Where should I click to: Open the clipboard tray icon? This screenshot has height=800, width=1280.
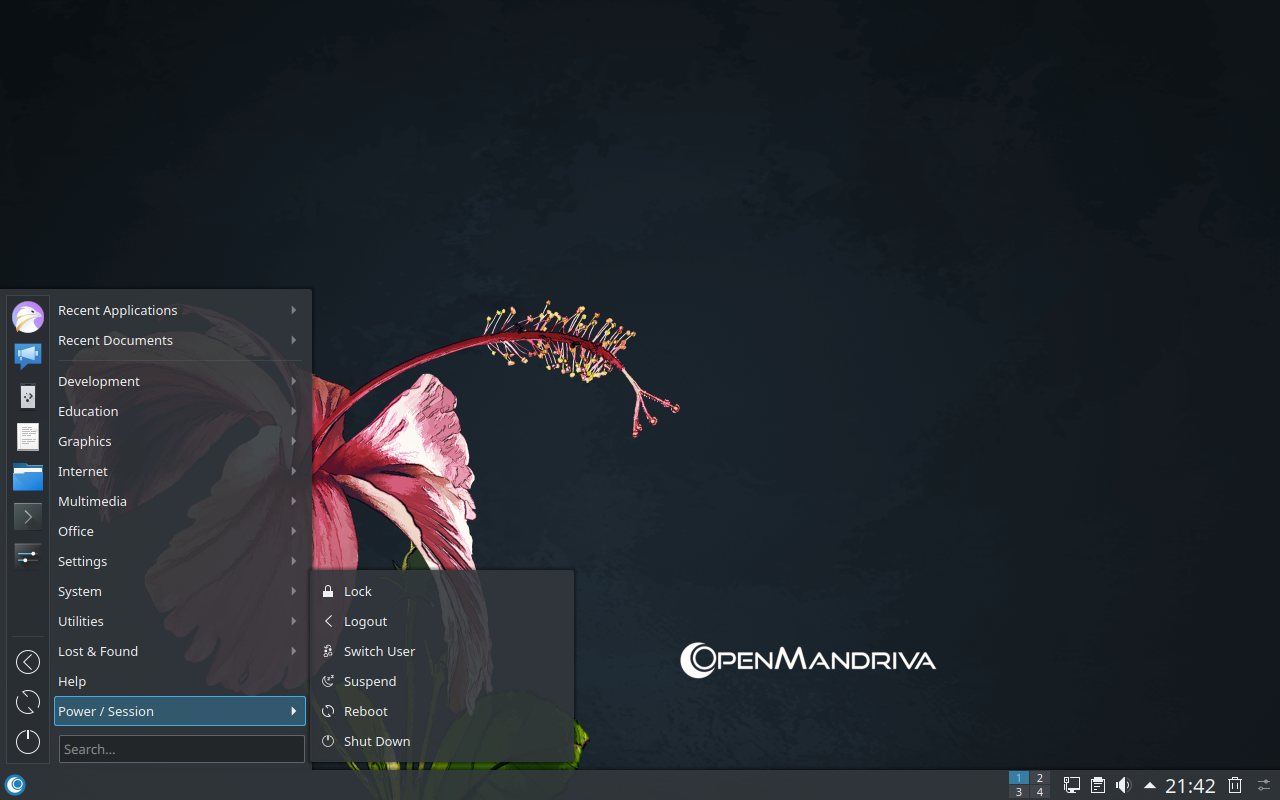tap(1098, 785)
